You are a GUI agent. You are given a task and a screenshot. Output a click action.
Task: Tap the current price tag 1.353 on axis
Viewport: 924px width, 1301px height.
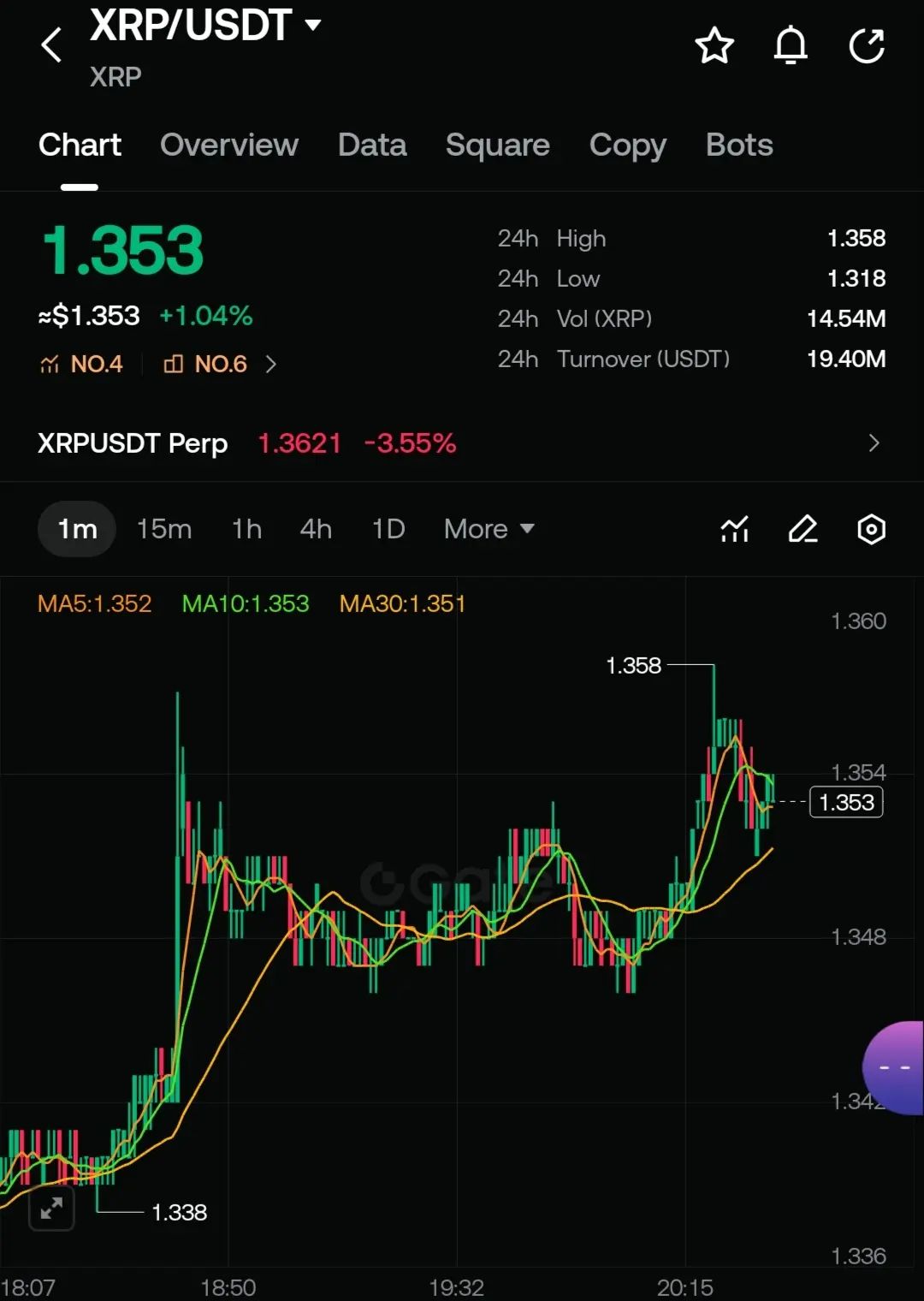[846, 802]
